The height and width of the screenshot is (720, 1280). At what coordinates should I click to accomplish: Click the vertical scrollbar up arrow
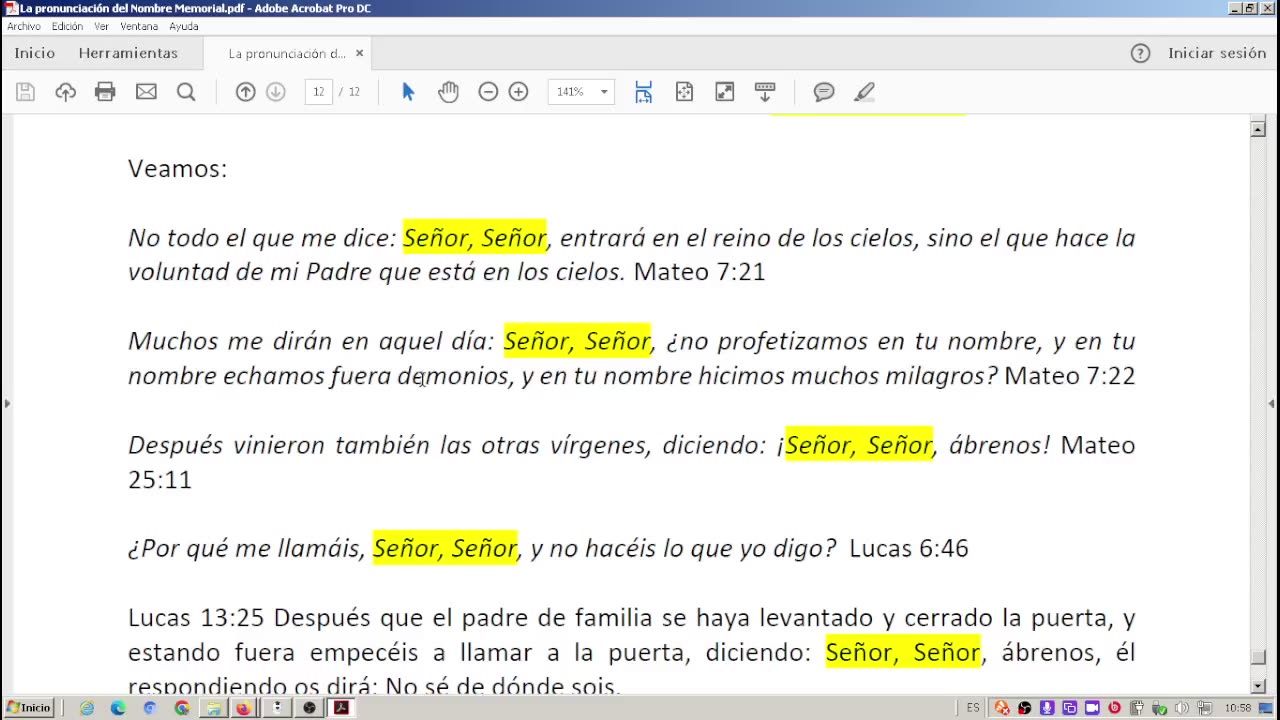[x=1258, y=129]
